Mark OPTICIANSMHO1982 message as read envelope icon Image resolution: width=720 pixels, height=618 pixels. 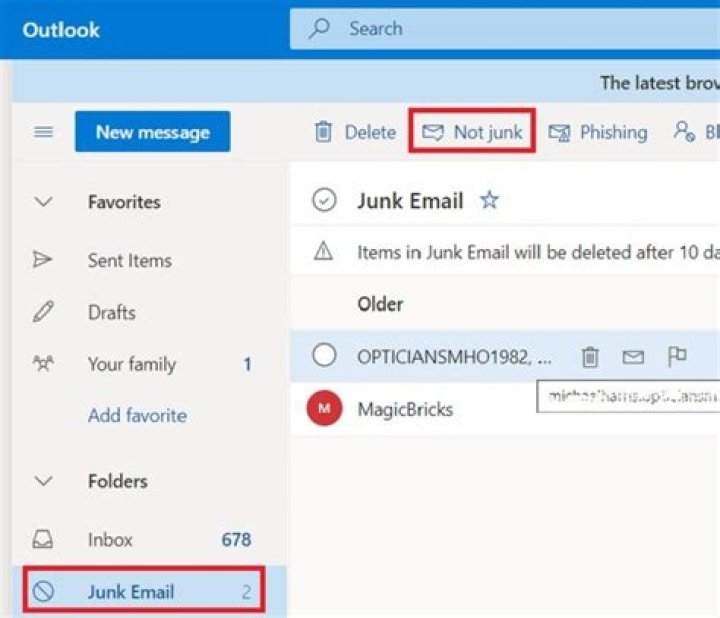click(633, 357)
